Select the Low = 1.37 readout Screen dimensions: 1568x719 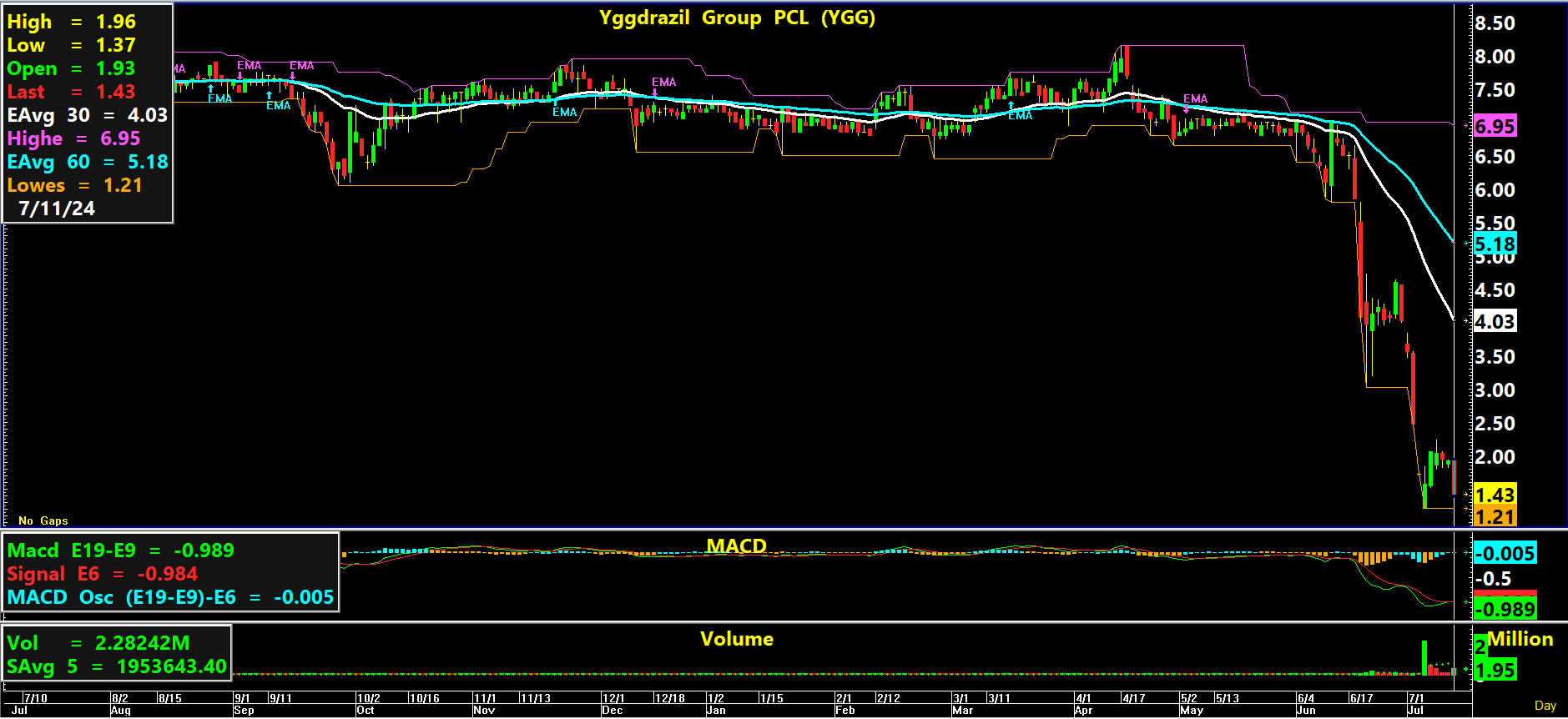click(71, 45)
